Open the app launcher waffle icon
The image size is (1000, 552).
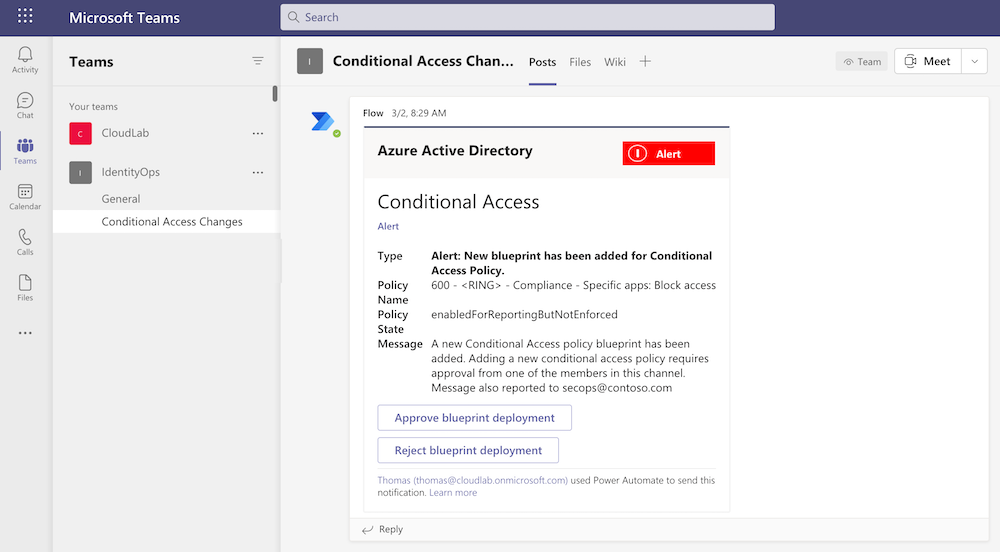tap(25, 16)
